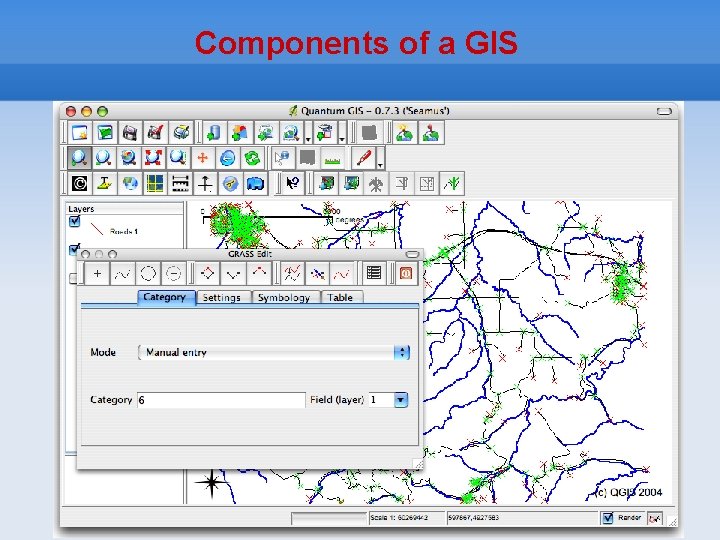
Task: Select the Delete Line tool in GRASS Edit
Action: coord(342,273)
